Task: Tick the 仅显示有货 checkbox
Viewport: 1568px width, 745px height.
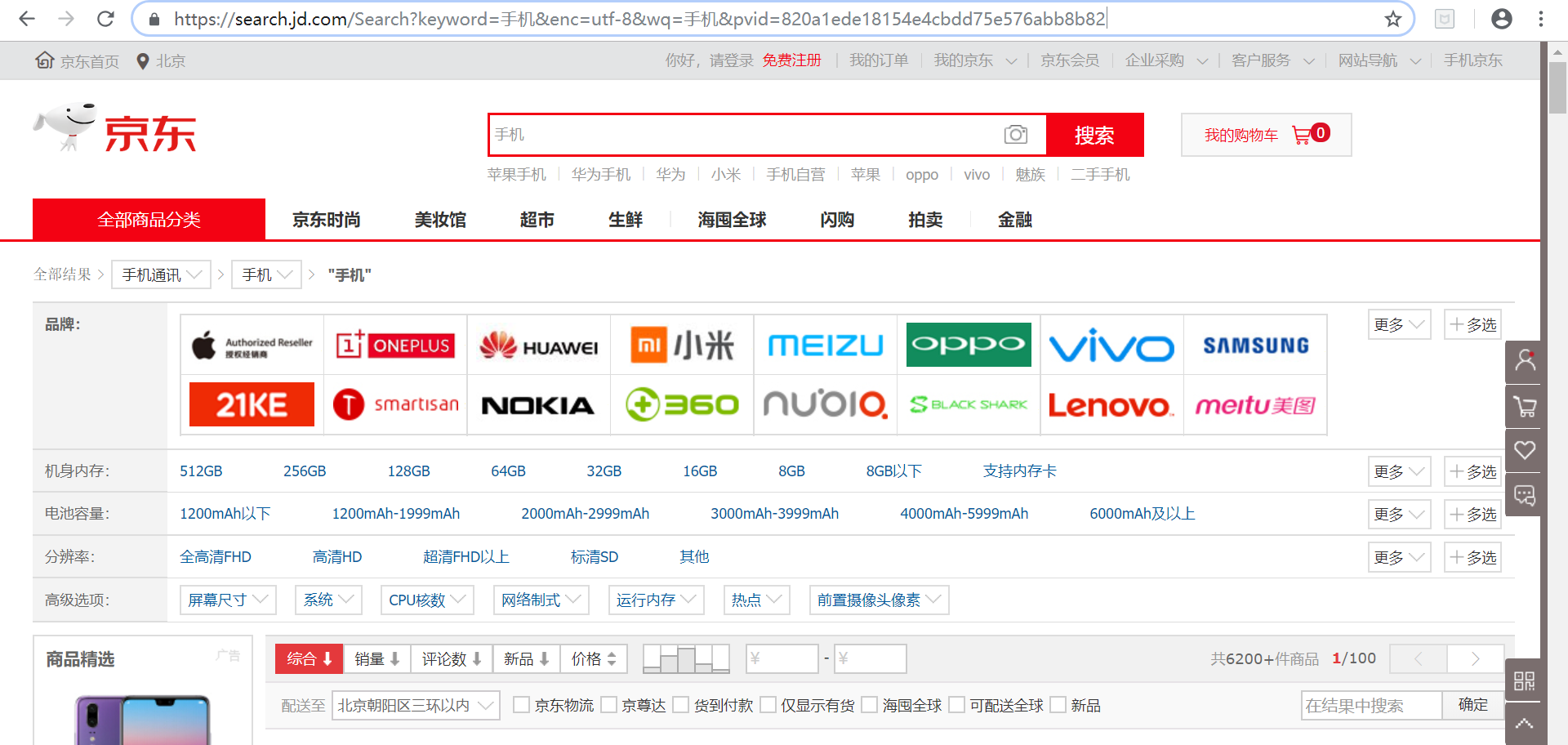Action: point(767,704)
